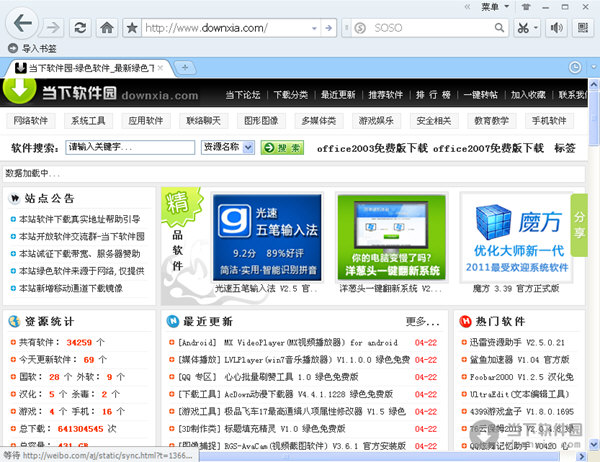Bookmark this page with the star icon

coord(132,28)
